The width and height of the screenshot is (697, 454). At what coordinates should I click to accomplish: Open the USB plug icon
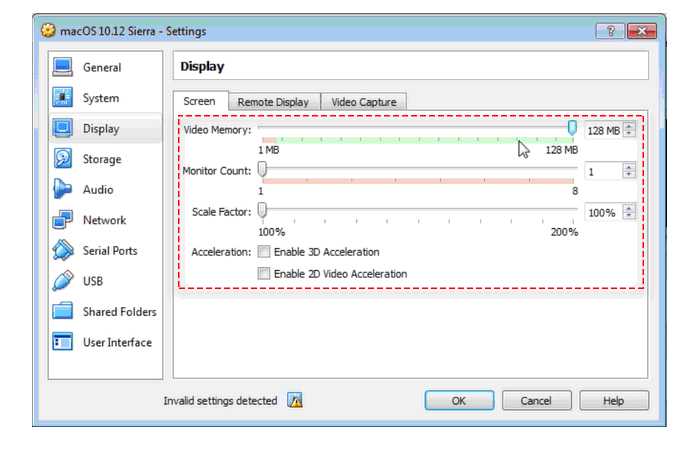click(62, 281)
